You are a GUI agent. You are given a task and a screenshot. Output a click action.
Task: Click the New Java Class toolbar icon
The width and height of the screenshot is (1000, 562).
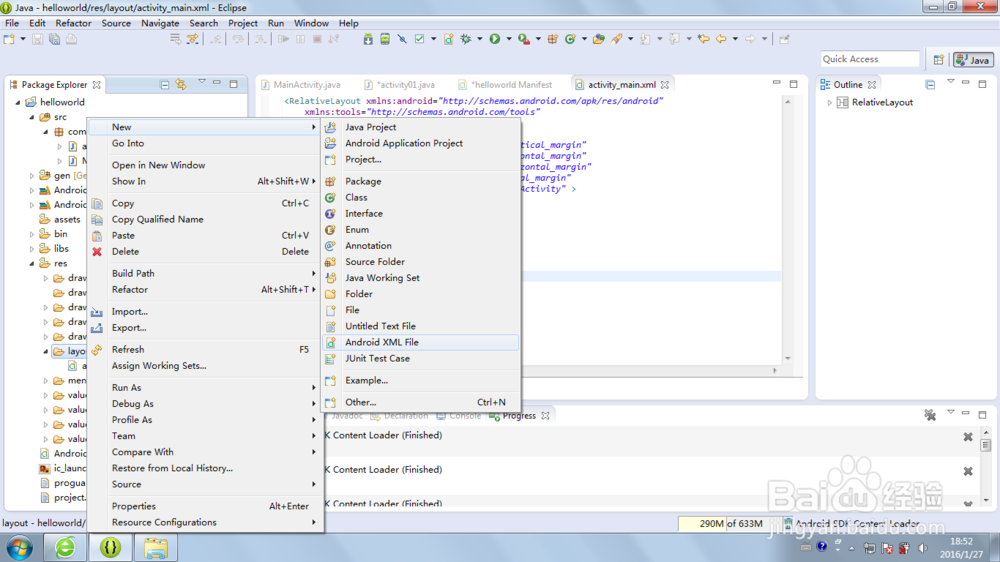tap(570, 39)
